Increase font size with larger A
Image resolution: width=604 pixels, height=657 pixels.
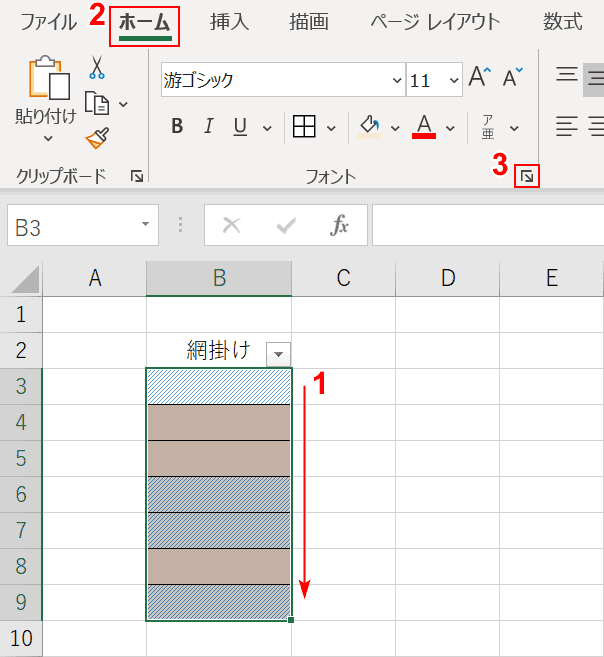pos(480,77)
